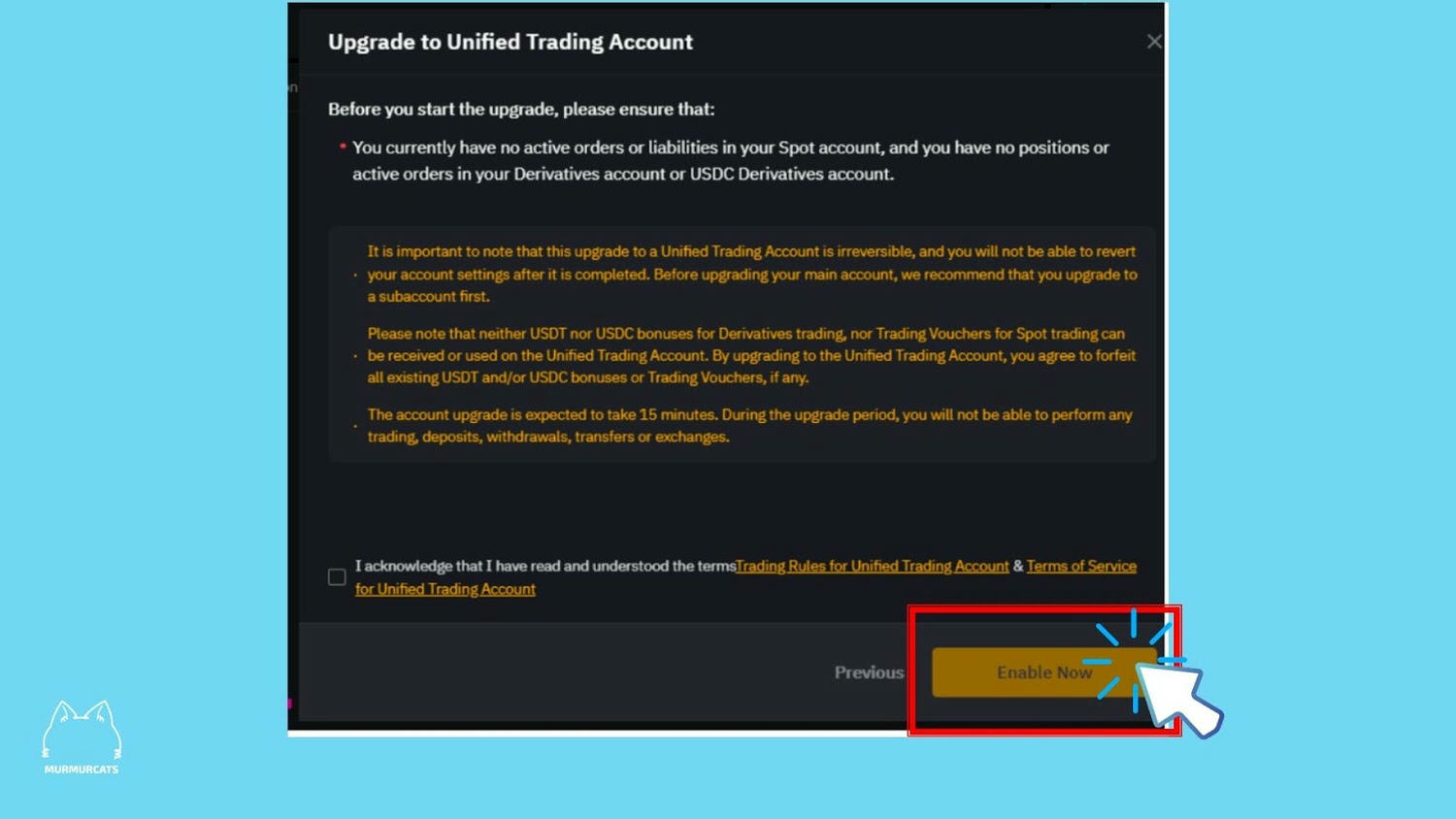Open Trading Rules for Unified Trading Account link
Screen dimensions: 1456x819
[872, 566]
